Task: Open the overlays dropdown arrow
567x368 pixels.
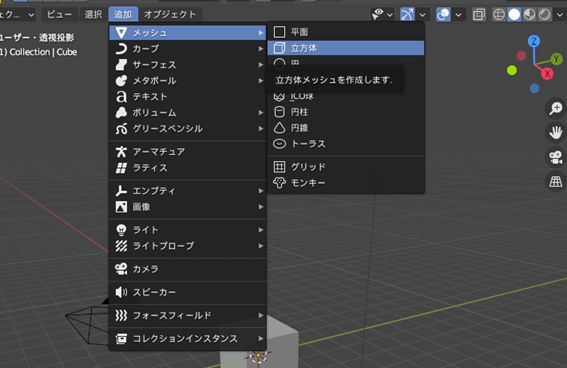Action: [458, 15]
